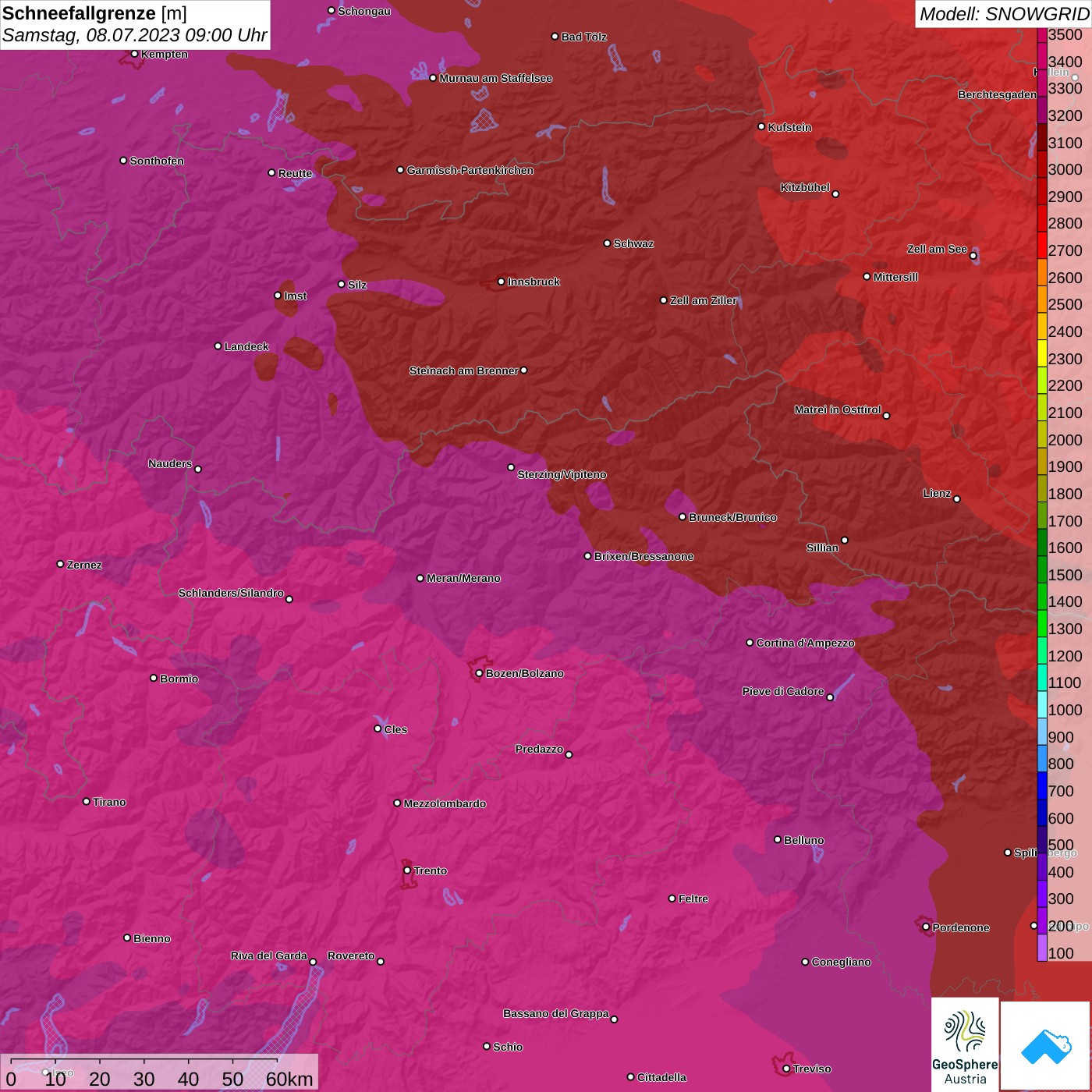This screenshot has height=1092, width=1092.
Task: Click the Feltre location dot
Action: pyautogui.click(x=672, y=899)
